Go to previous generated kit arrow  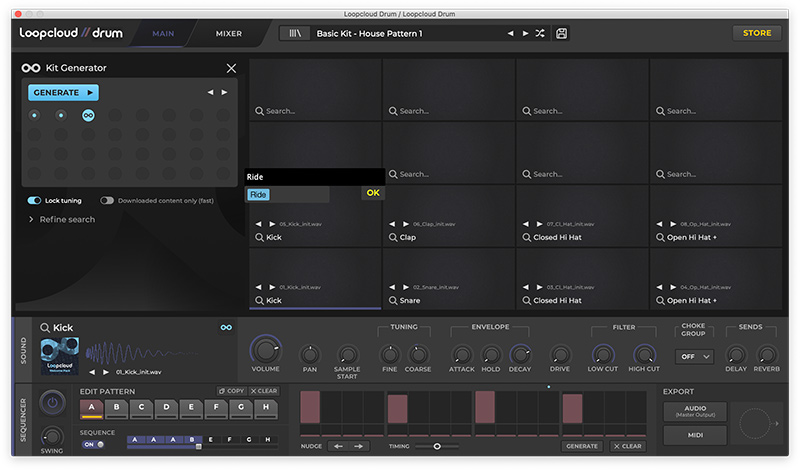click(x=210, y=92)
